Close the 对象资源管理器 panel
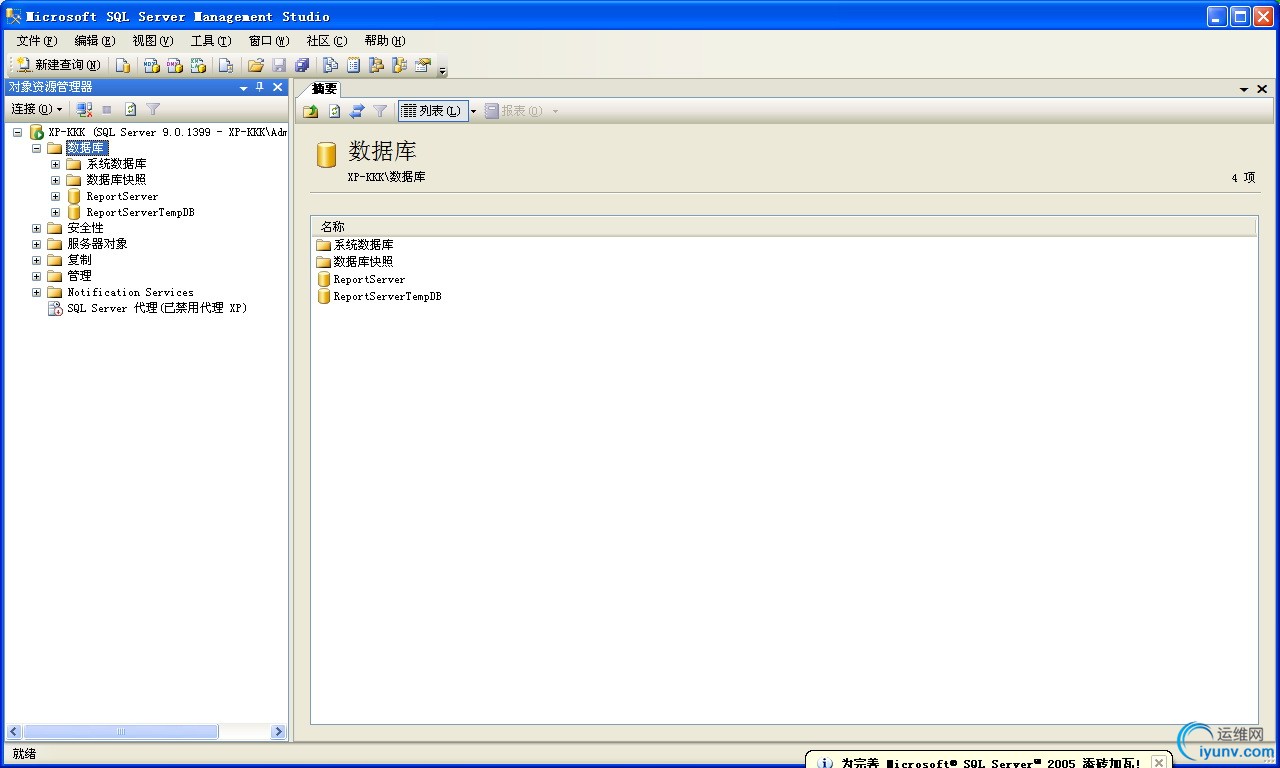1280x768 pixels. coord(278,87)
